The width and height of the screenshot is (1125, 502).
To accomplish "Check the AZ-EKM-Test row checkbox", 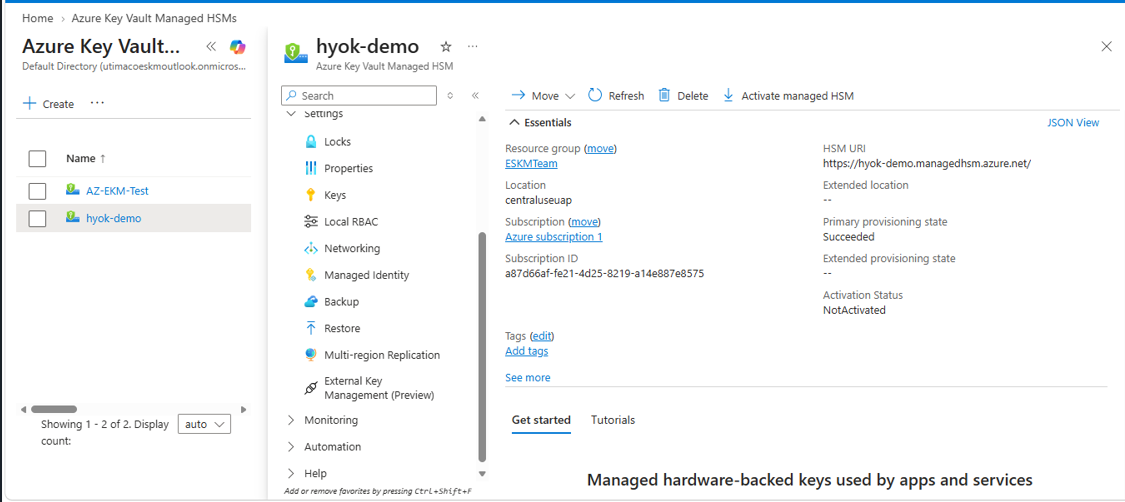I will coord(37,191).
